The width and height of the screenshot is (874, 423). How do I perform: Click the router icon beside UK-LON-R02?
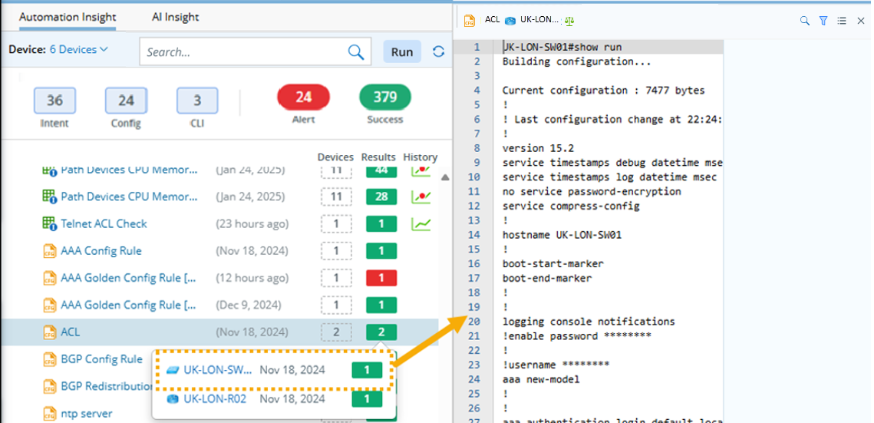pos(173,399)
